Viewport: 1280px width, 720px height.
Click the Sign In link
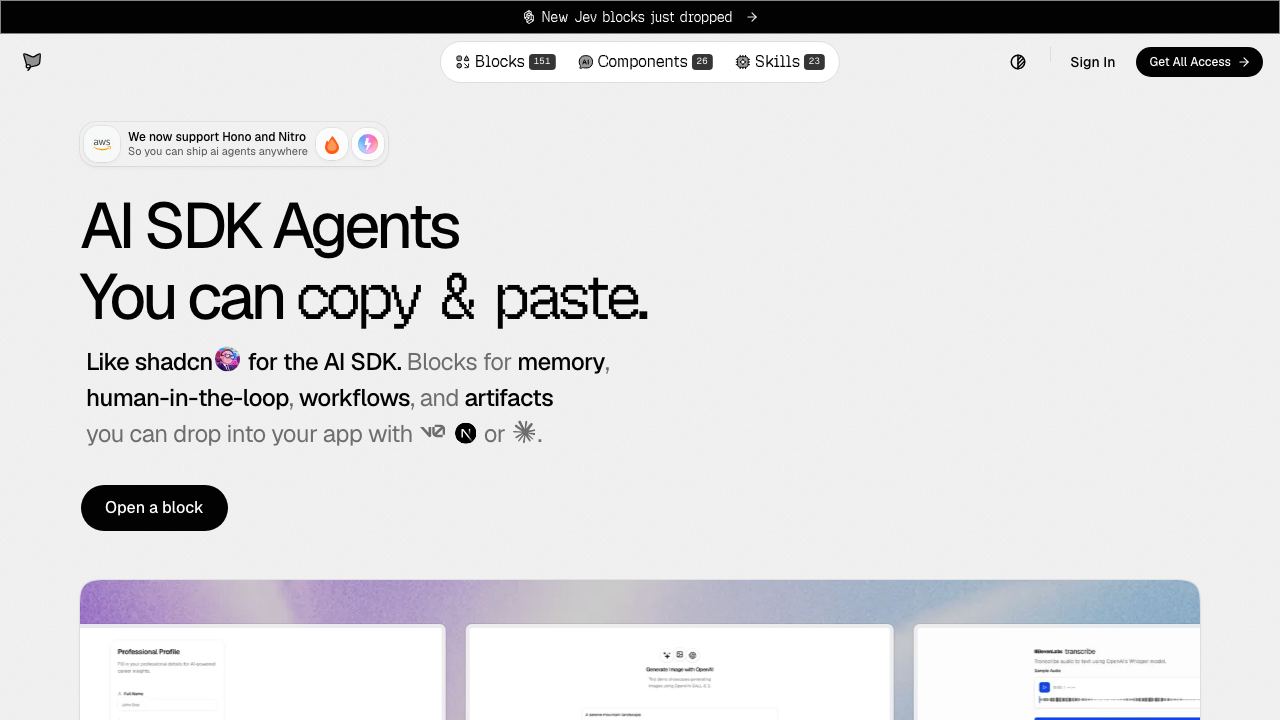(1092, 62)
